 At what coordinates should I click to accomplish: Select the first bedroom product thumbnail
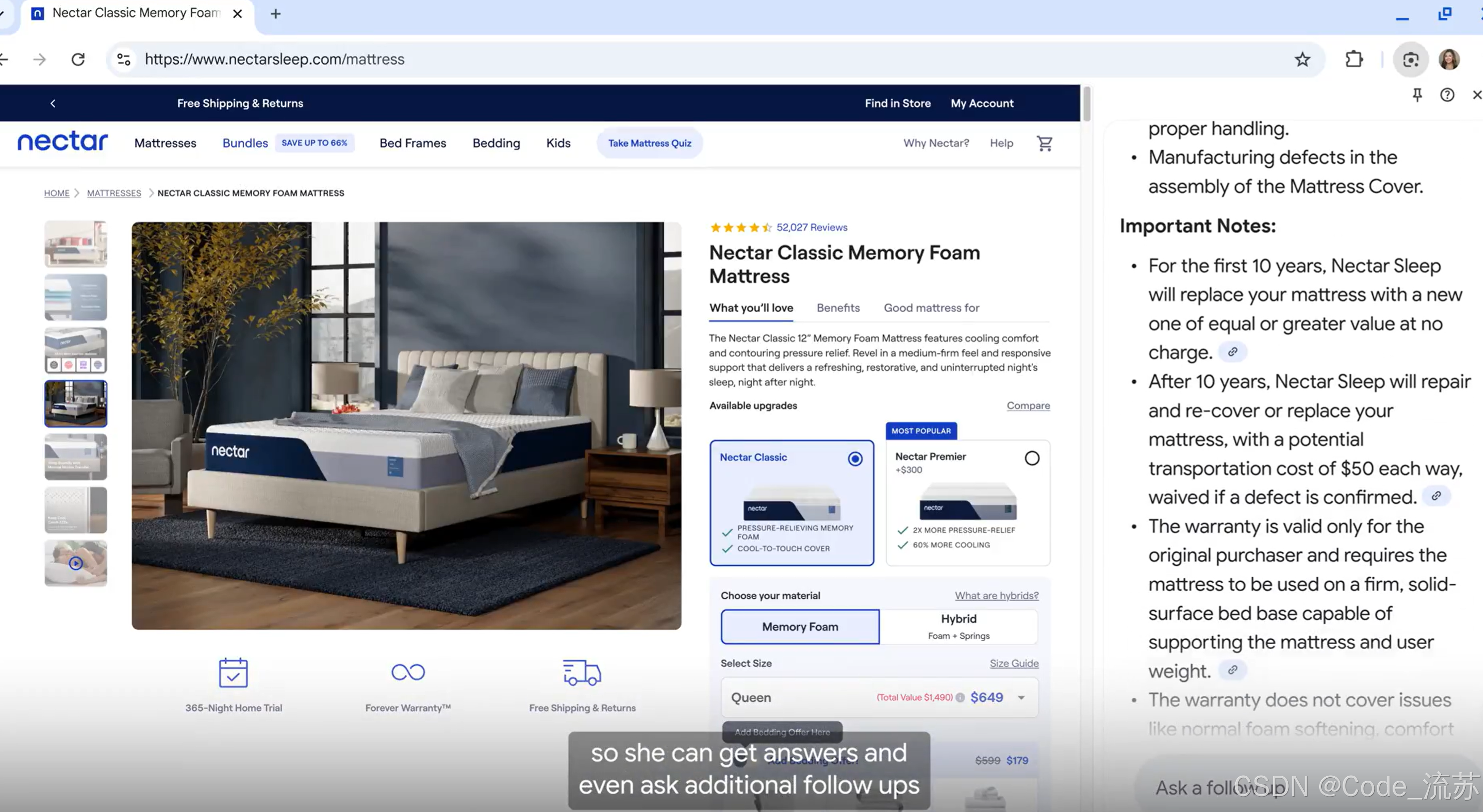point(75,243)
